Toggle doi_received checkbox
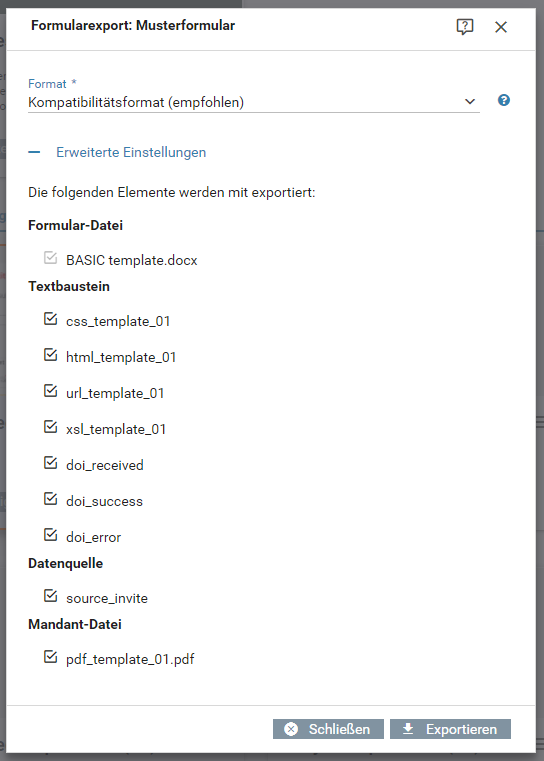Image resolution: width=544 pixels, height=761 pixels. coord(50,462)
